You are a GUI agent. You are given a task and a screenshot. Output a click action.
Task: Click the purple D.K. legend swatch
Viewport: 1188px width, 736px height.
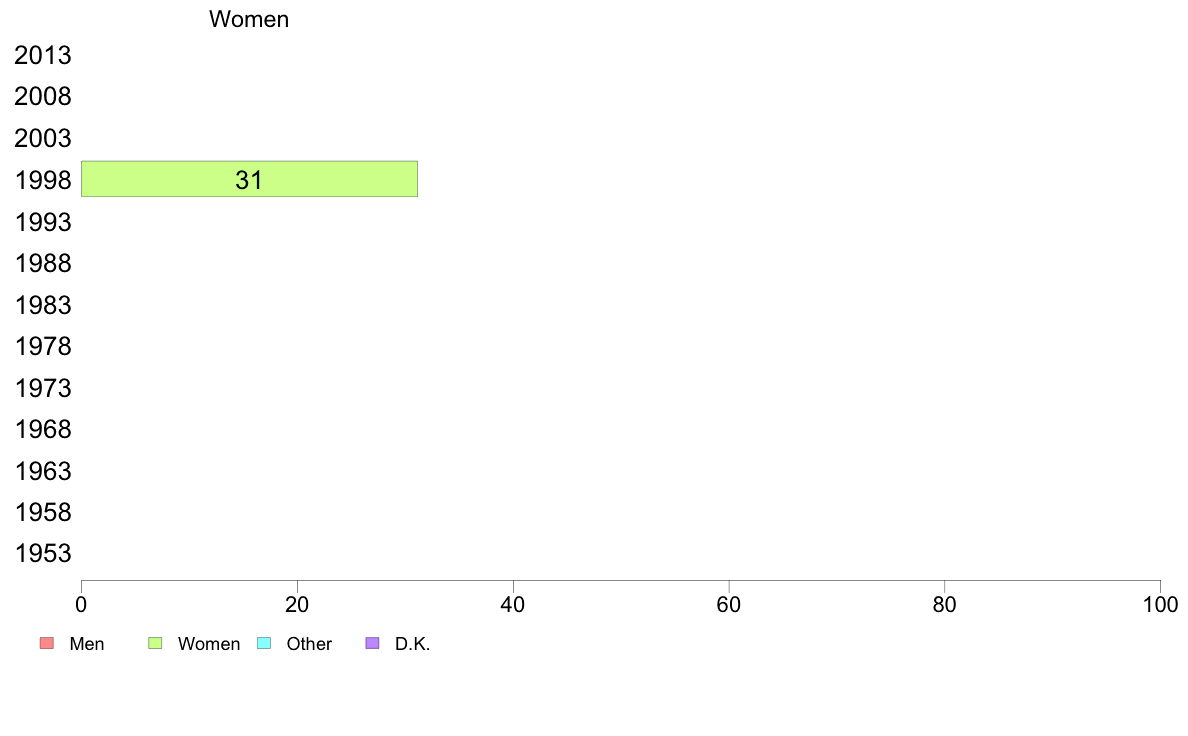(x=372, y=643)
